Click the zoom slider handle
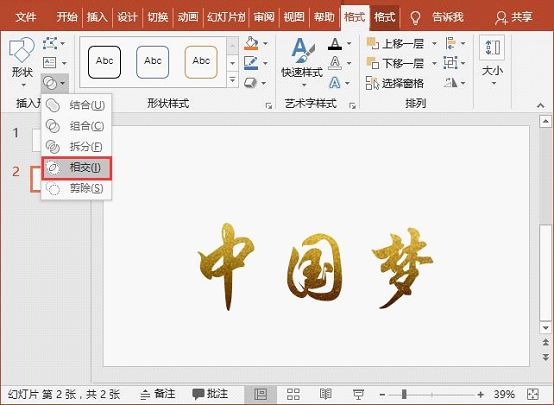The width and height of the screenshot is (554, 405). (404, 394)
